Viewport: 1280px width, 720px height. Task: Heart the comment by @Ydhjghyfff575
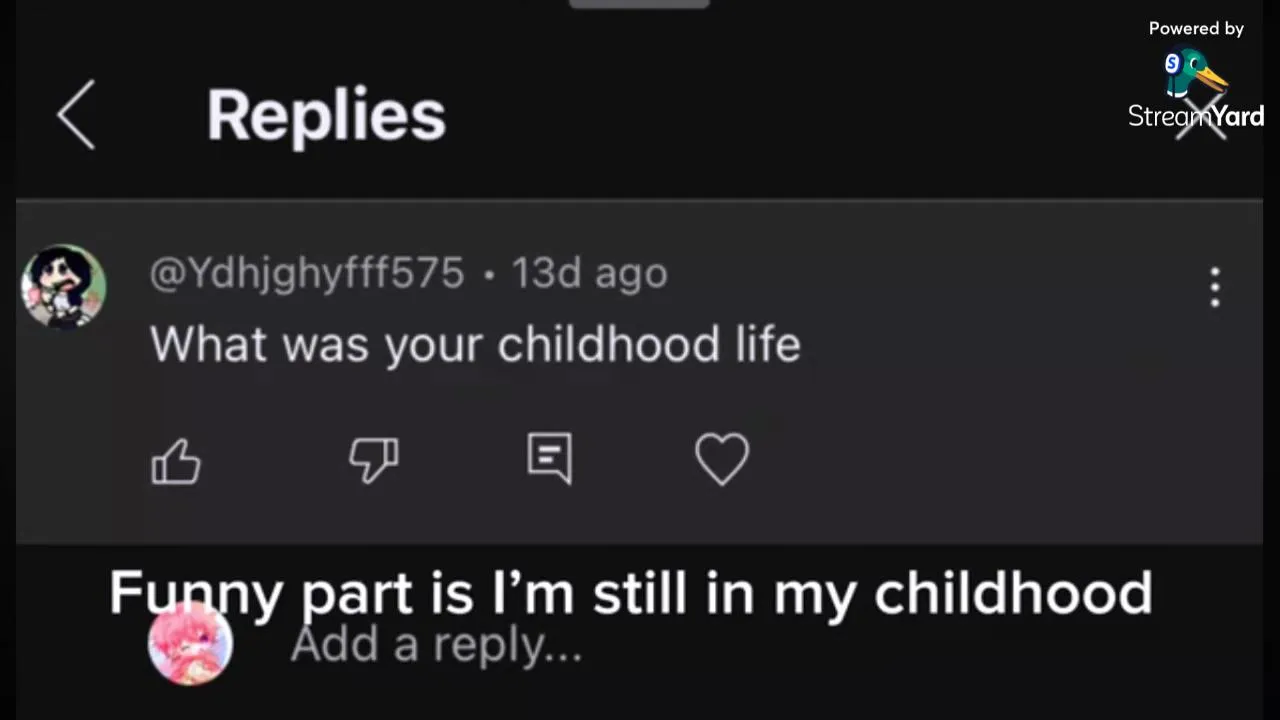click(x=721, y=460)
